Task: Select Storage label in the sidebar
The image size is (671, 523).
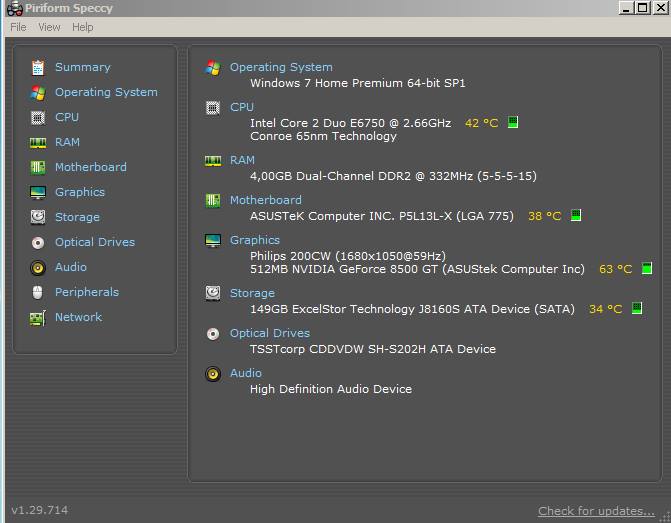Action: coord(77,217)
